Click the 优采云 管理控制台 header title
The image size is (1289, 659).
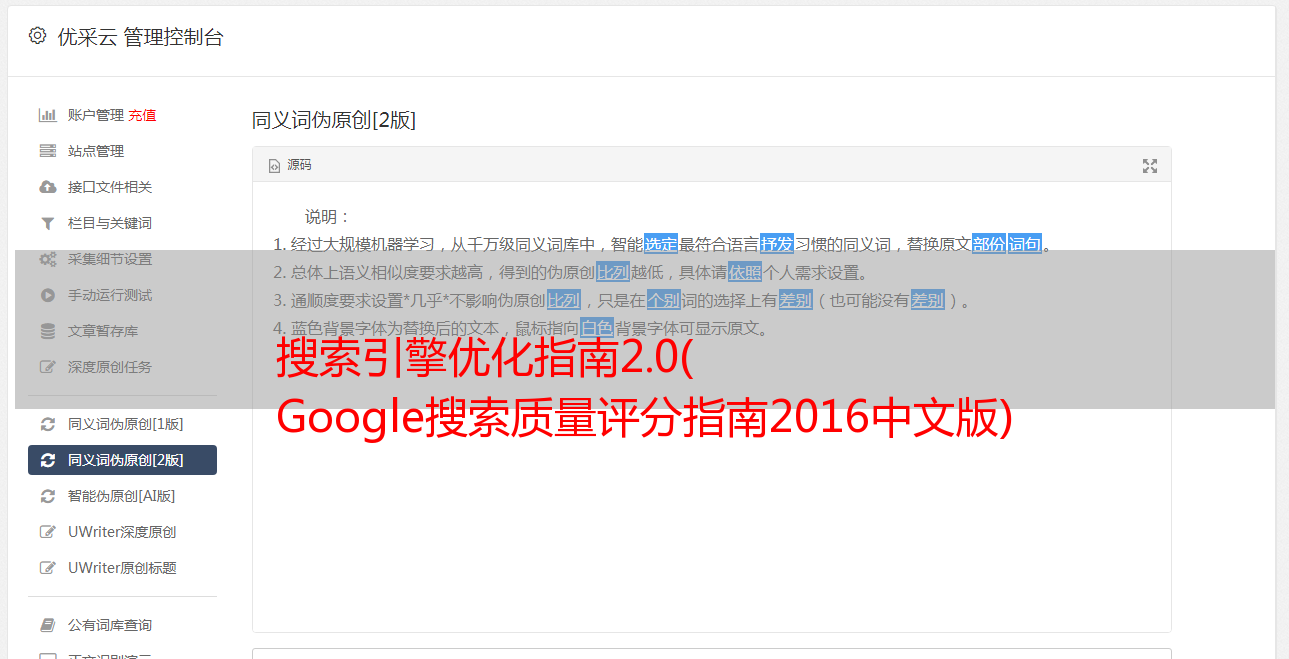tap(140, 37)
